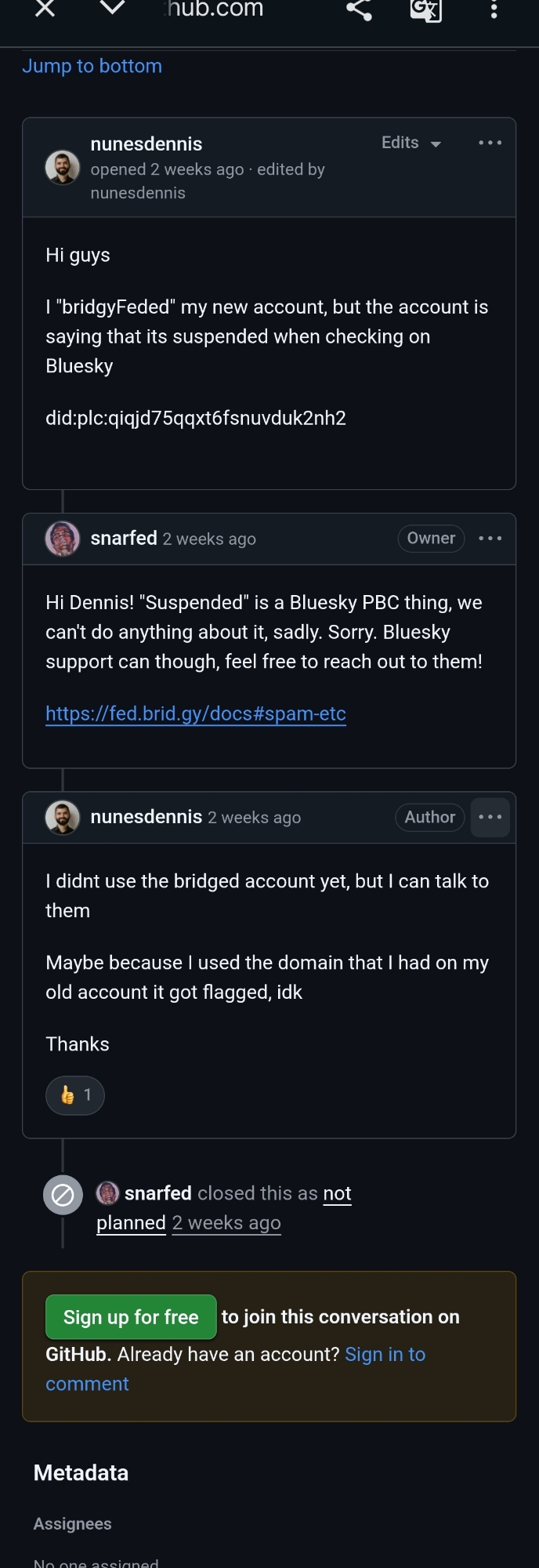Viewport: 539px width, 1568px height.
Task: Tap snarfed's avatar in the closed event
Action: click(x=107, y=1193)
